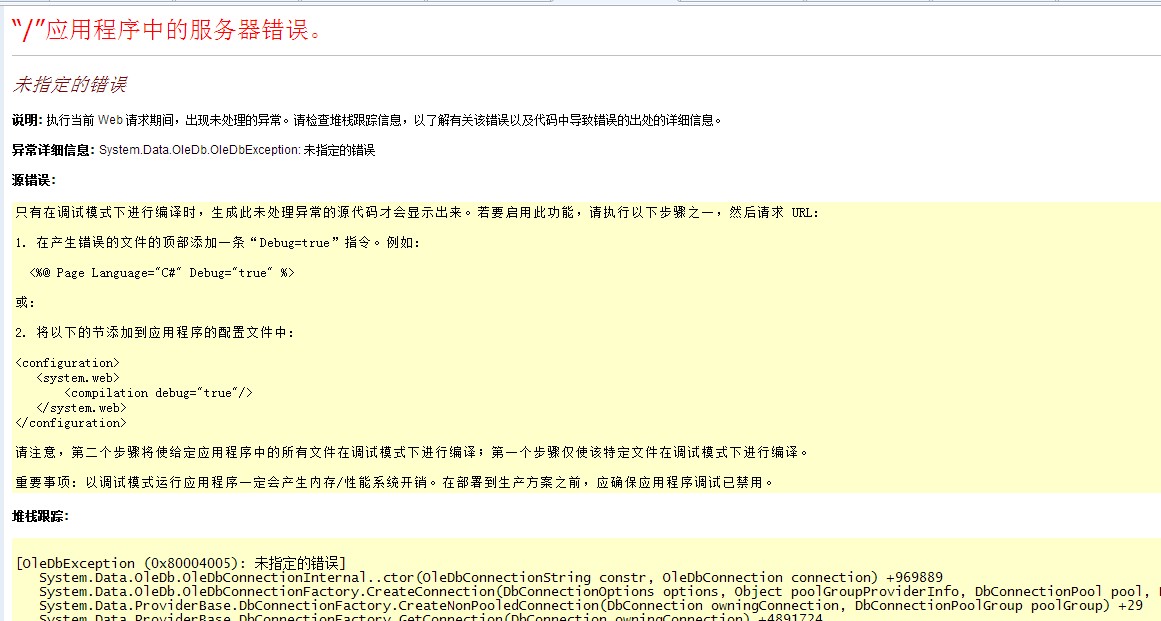Click the closing </system.web> tag line
Viewport: 1161px width, 621px height.
pyautogui.click(x=81, y=408)
